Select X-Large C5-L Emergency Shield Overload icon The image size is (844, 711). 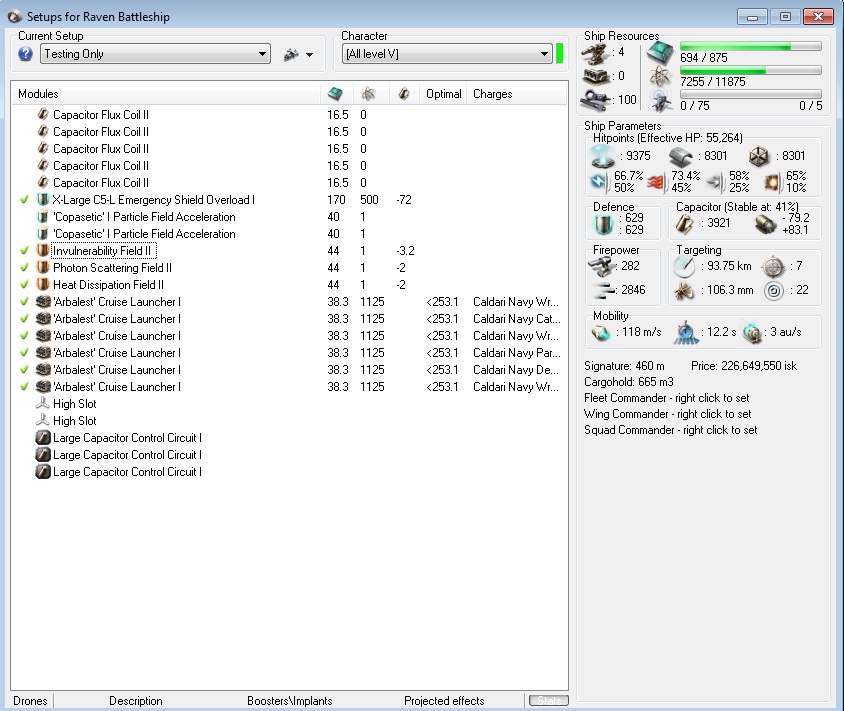43,200
